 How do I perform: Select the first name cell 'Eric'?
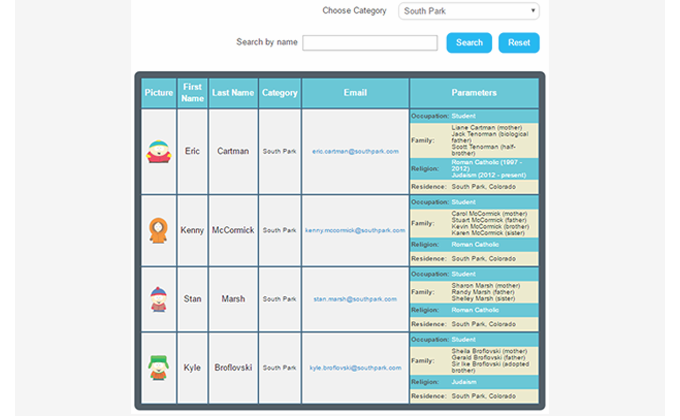tap(193, 151)
